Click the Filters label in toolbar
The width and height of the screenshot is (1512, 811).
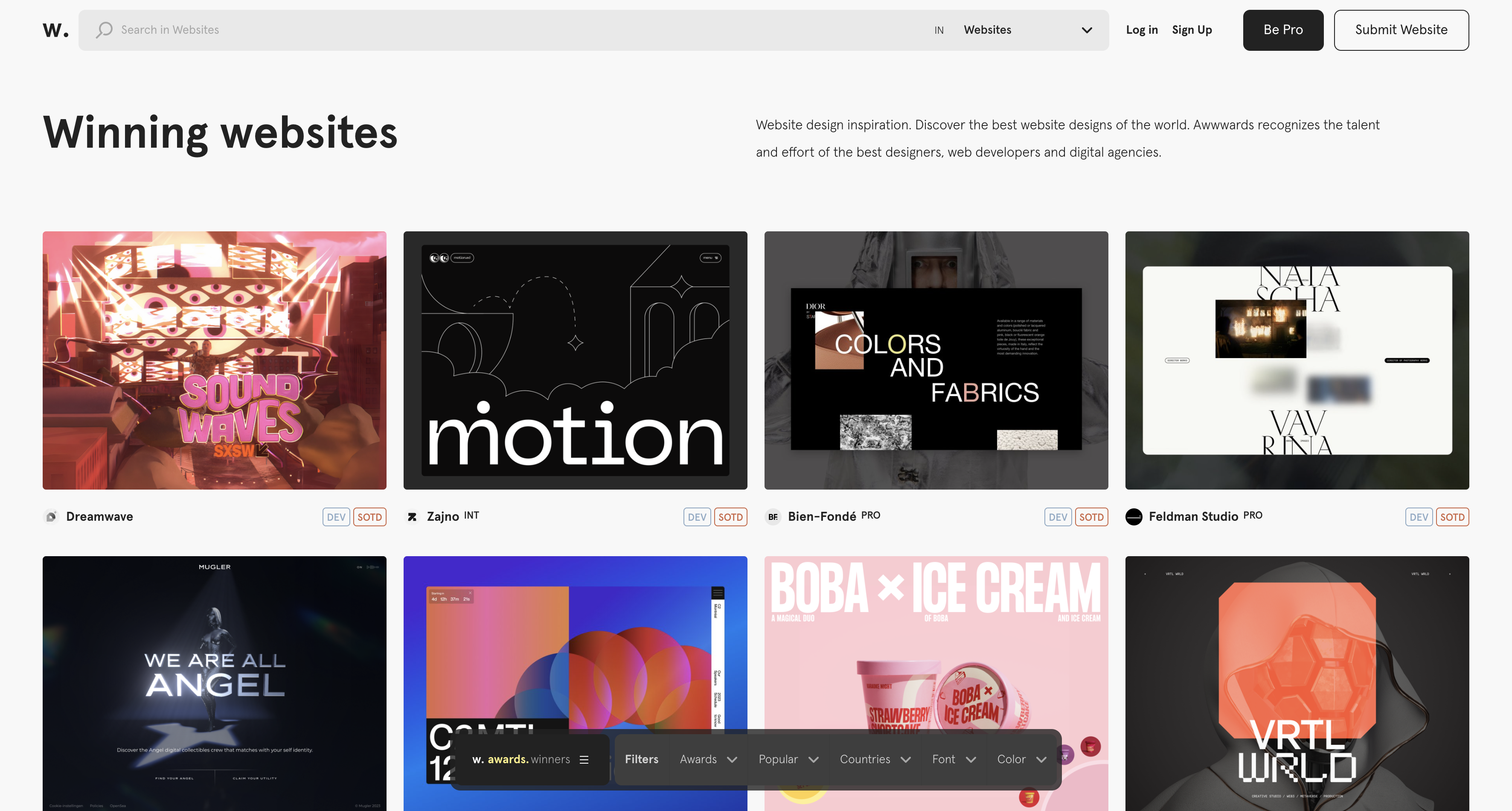[642, 759]
